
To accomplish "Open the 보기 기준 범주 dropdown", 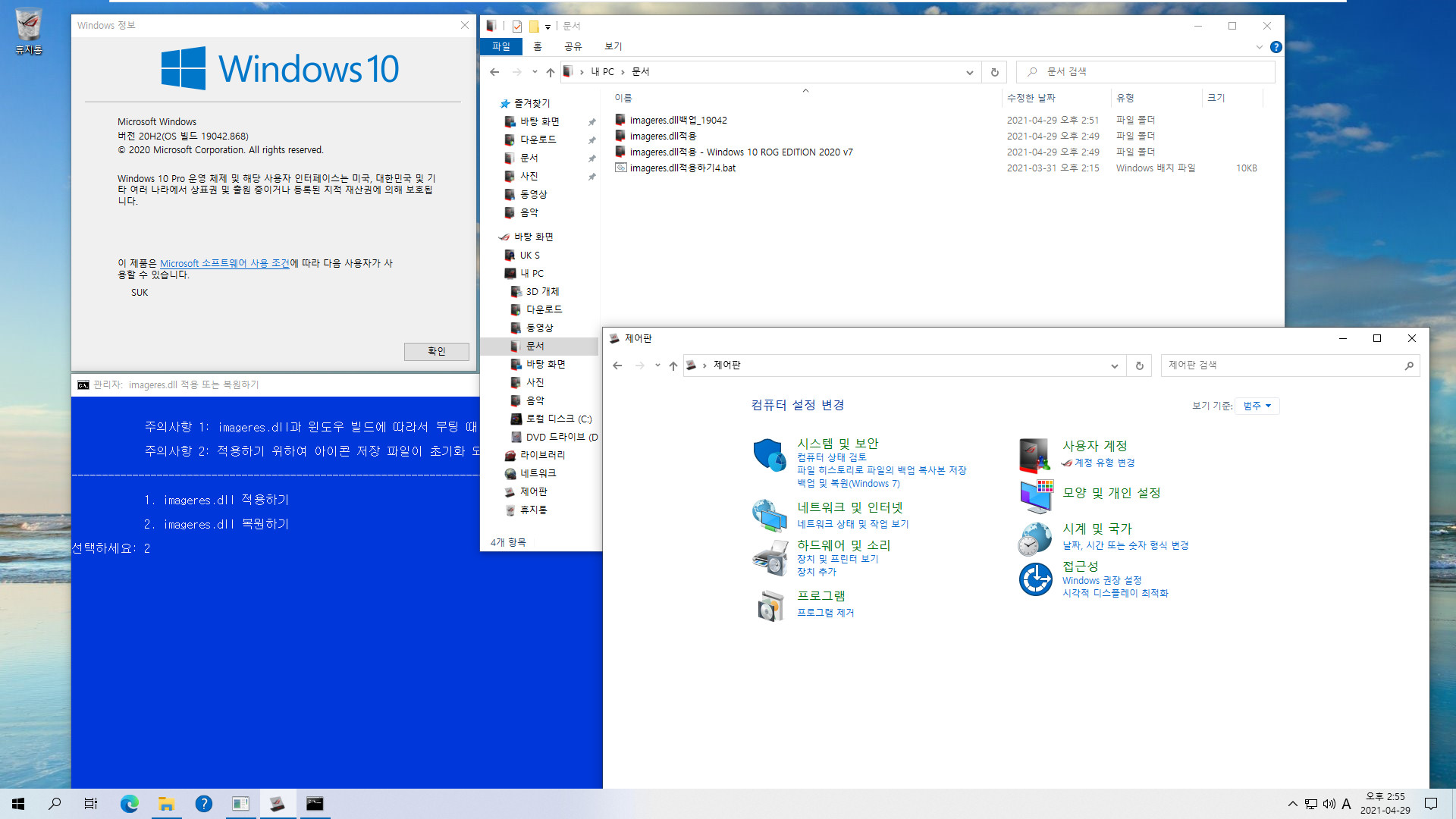I will (x=1257, y=406).
